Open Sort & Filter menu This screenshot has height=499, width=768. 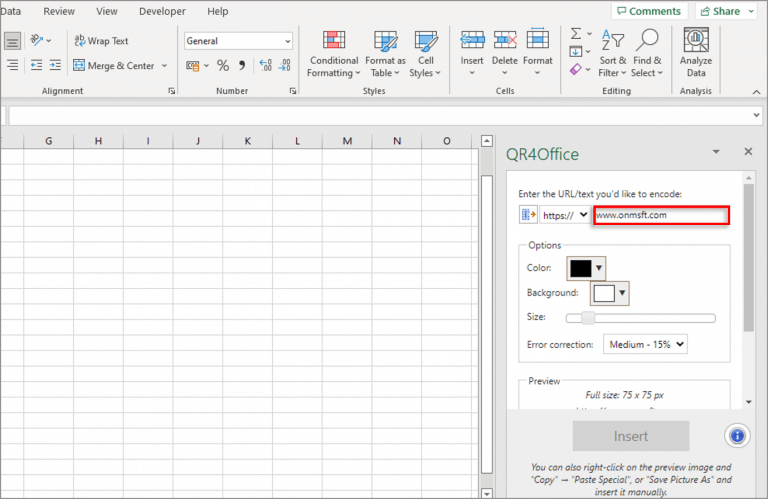[612, 53]
